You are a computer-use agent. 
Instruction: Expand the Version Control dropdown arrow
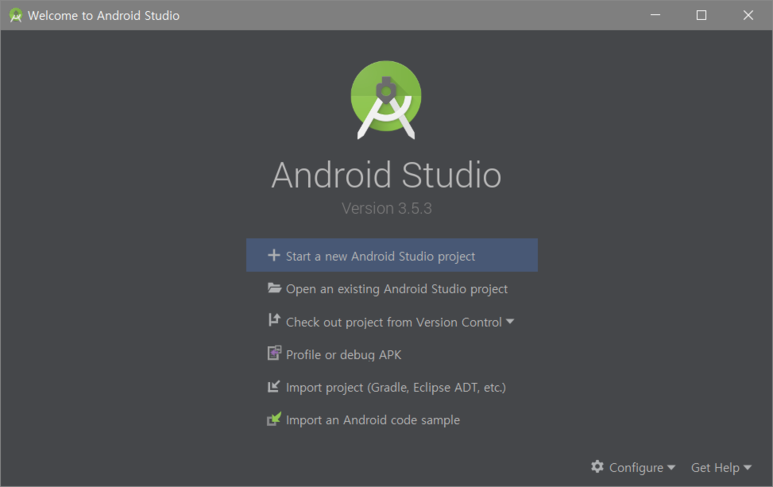(510, 321)
